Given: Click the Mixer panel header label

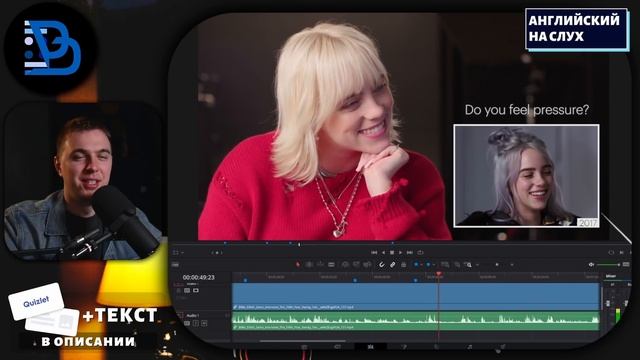Looking at the screenshot, I should [611, 276].
